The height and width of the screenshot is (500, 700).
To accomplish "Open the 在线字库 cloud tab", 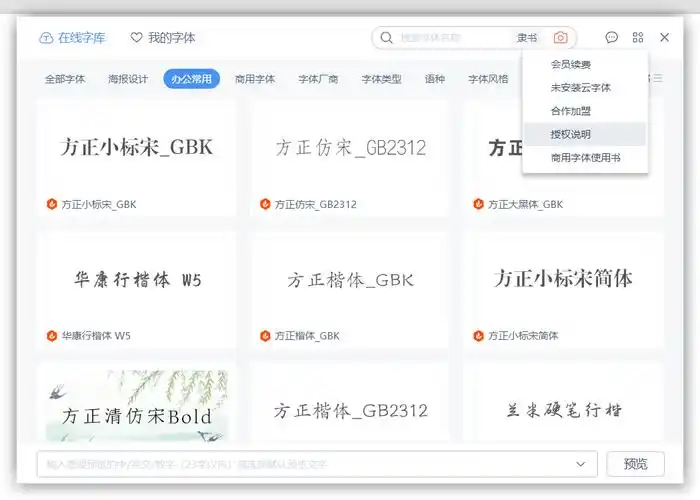I will pyautogui.click(x=72, y=38).
